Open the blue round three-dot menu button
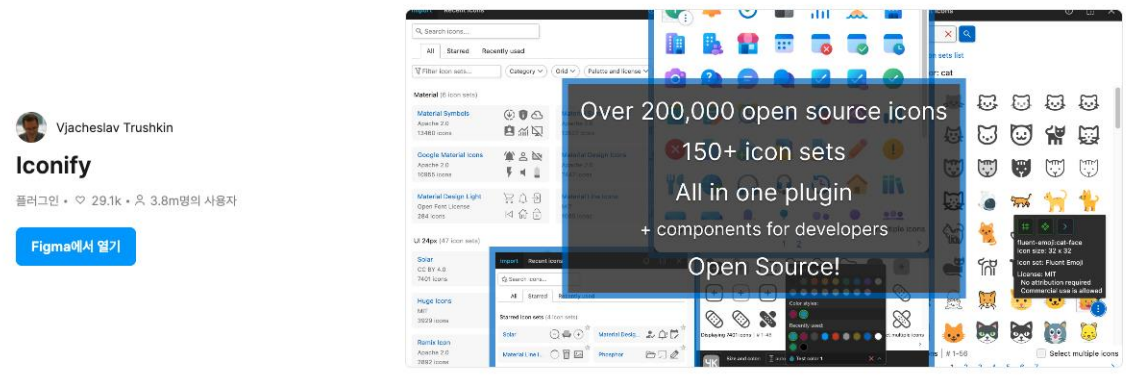This screenshot has height=380, width=1135. [x=1098, y=309]
